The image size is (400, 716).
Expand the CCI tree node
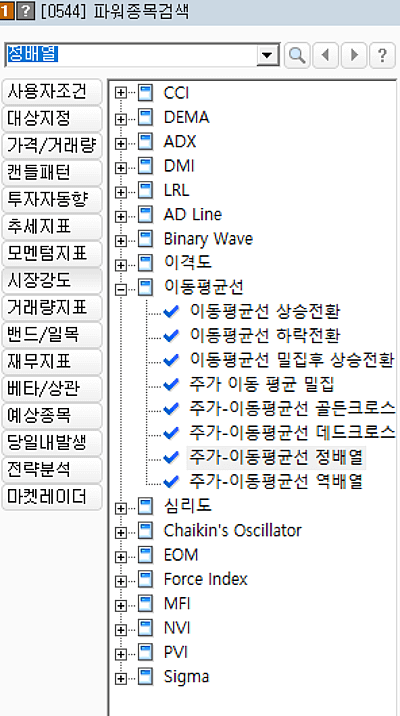point(121,94)
